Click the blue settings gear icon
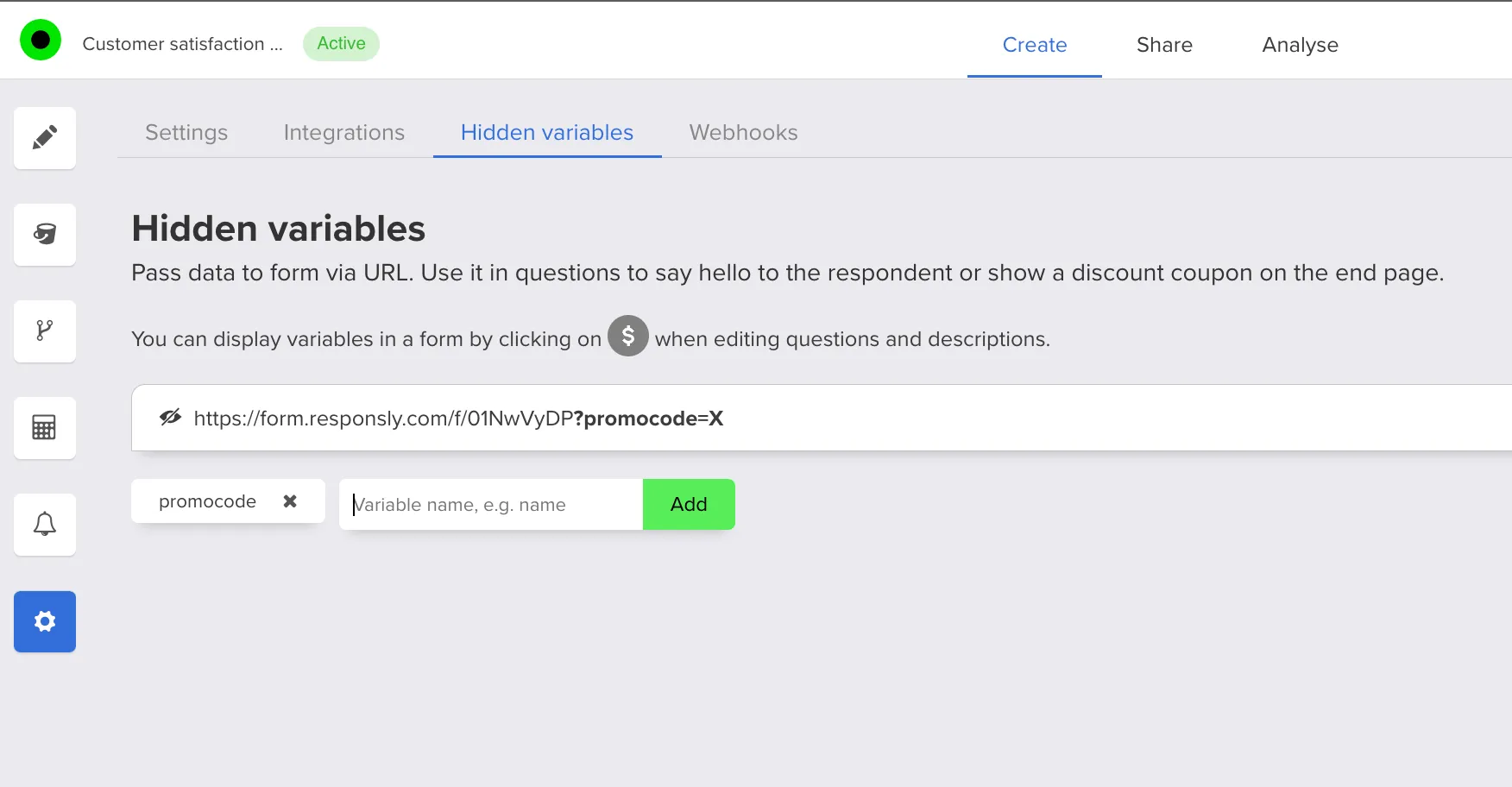The height and width of the screenshot is (787, 1512). point(45,621)
